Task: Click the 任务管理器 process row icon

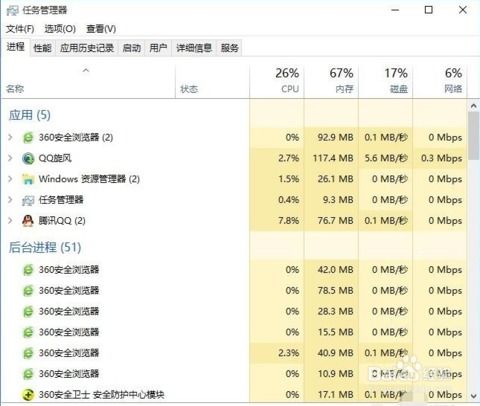Action: tap(28, 200)
